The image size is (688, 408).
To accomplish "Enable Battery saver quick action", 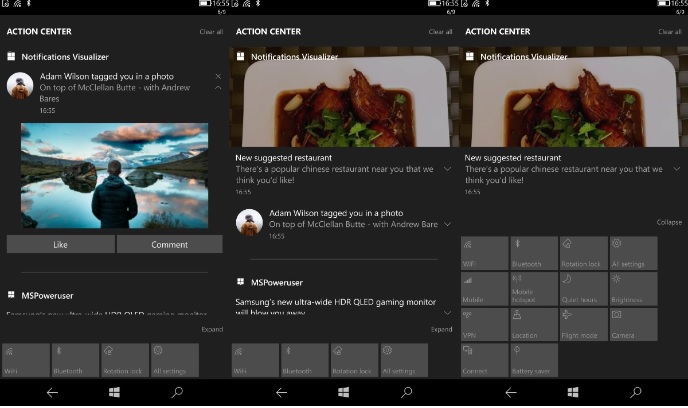I will pyautogui.click(x=534, y=359).
